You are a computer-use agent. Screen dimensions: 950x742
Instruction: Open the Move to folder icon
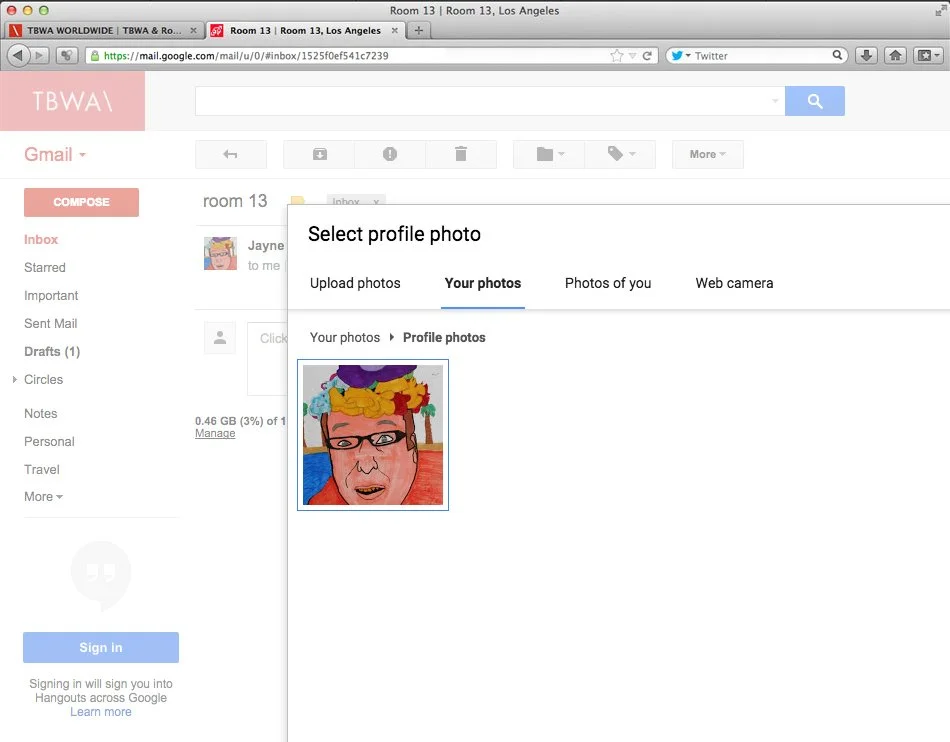pyautogui.click(x=547, y=154)
